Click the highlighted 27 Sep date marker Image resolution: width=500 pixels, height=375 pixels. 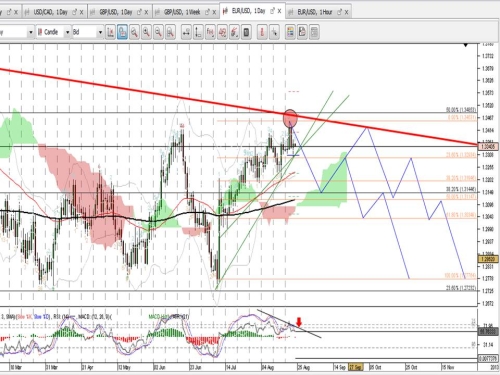point(355,367)
